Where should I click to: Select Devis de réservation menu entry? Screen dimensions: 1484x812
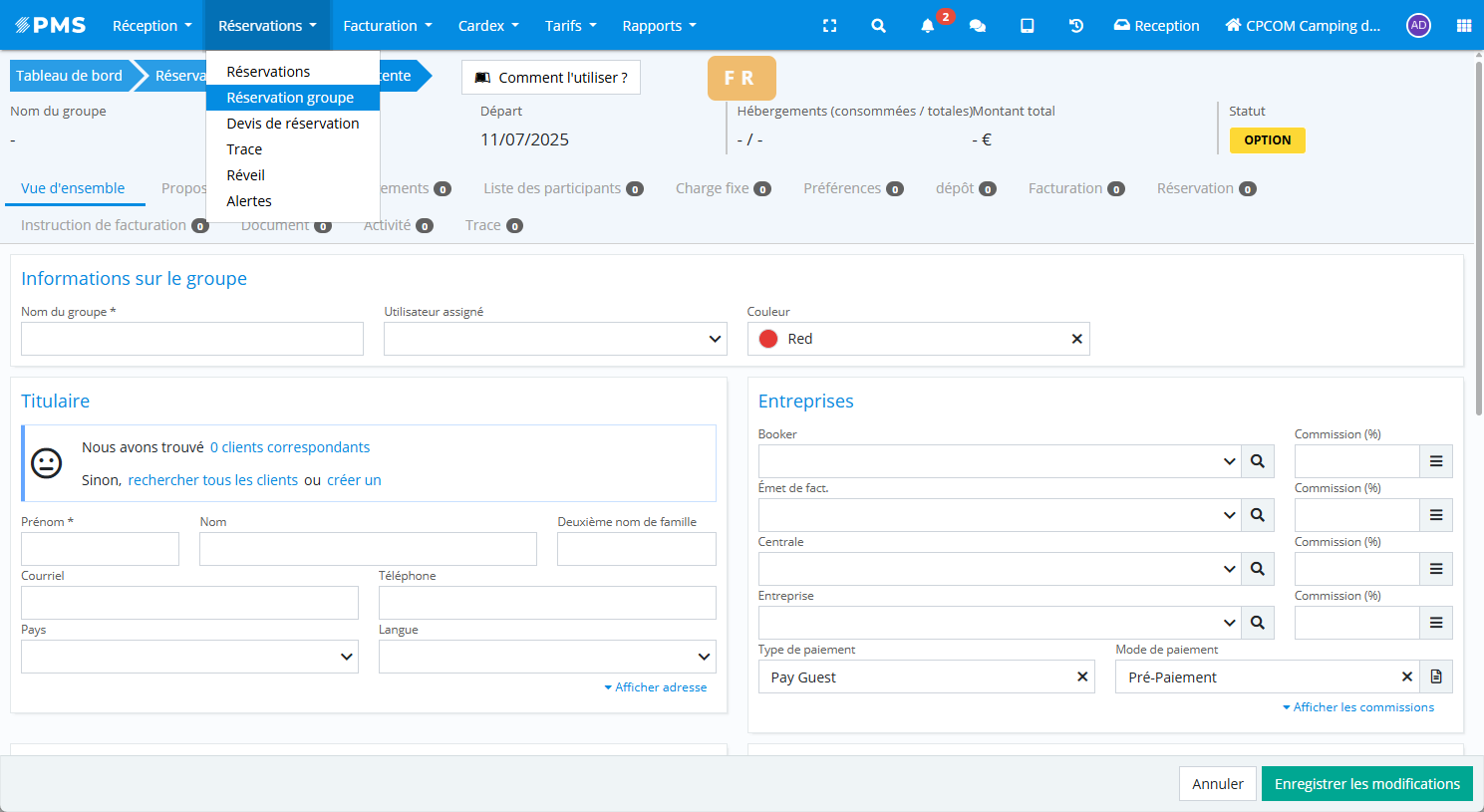(x=292, y=124)
